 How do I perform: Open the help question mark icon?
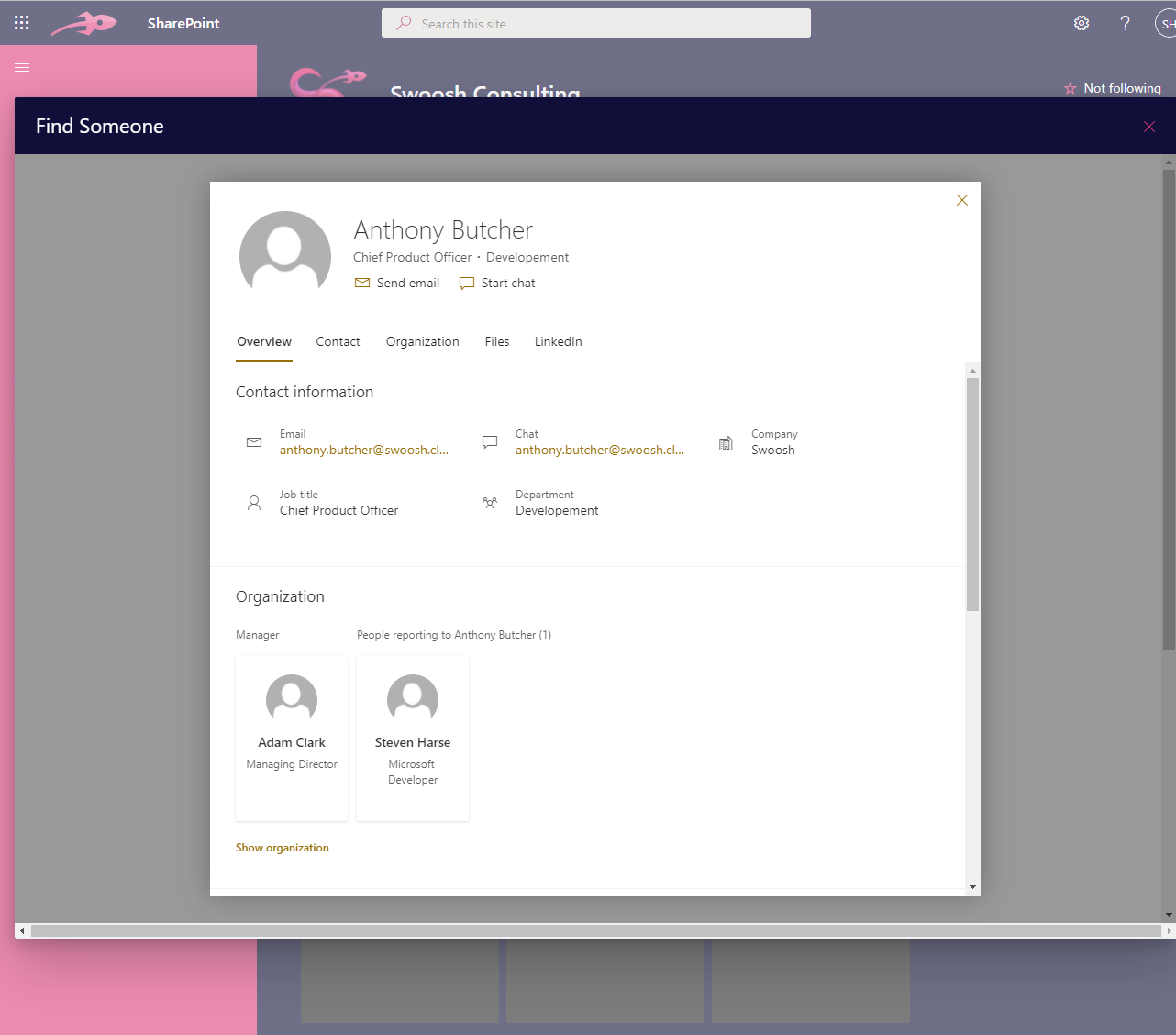[1125, 23]
